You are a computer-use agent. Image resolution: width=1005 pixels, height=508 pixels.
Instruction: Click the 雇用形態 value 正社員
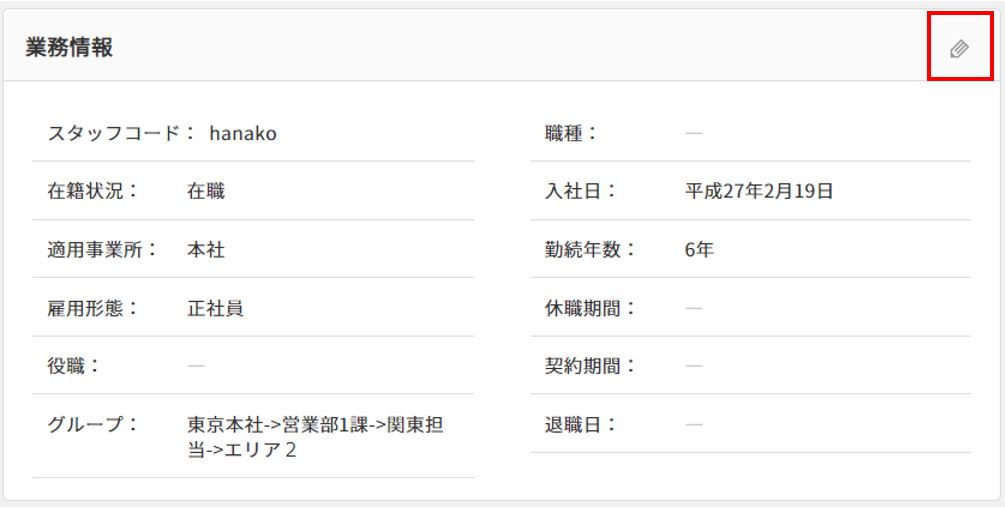point(215,308)
